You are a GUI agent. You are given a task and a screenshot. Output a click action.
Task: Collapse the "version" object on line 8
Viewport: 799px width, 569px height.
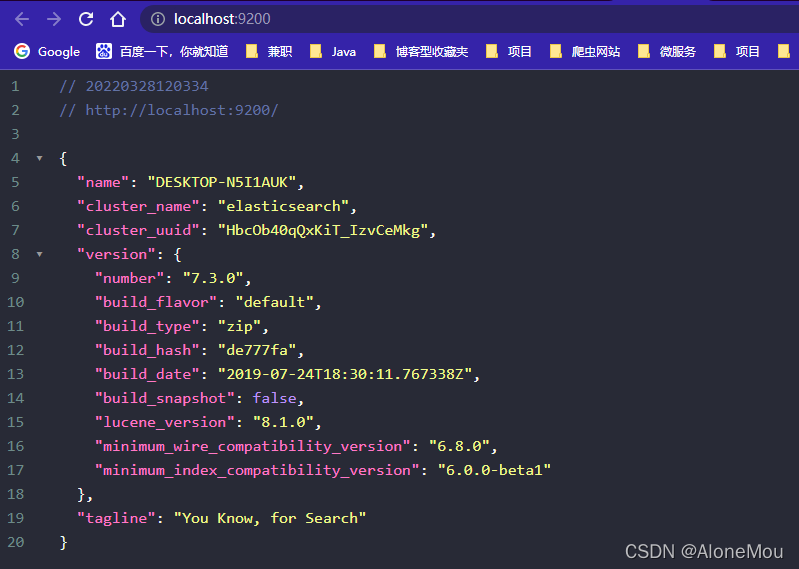(40, 254)
